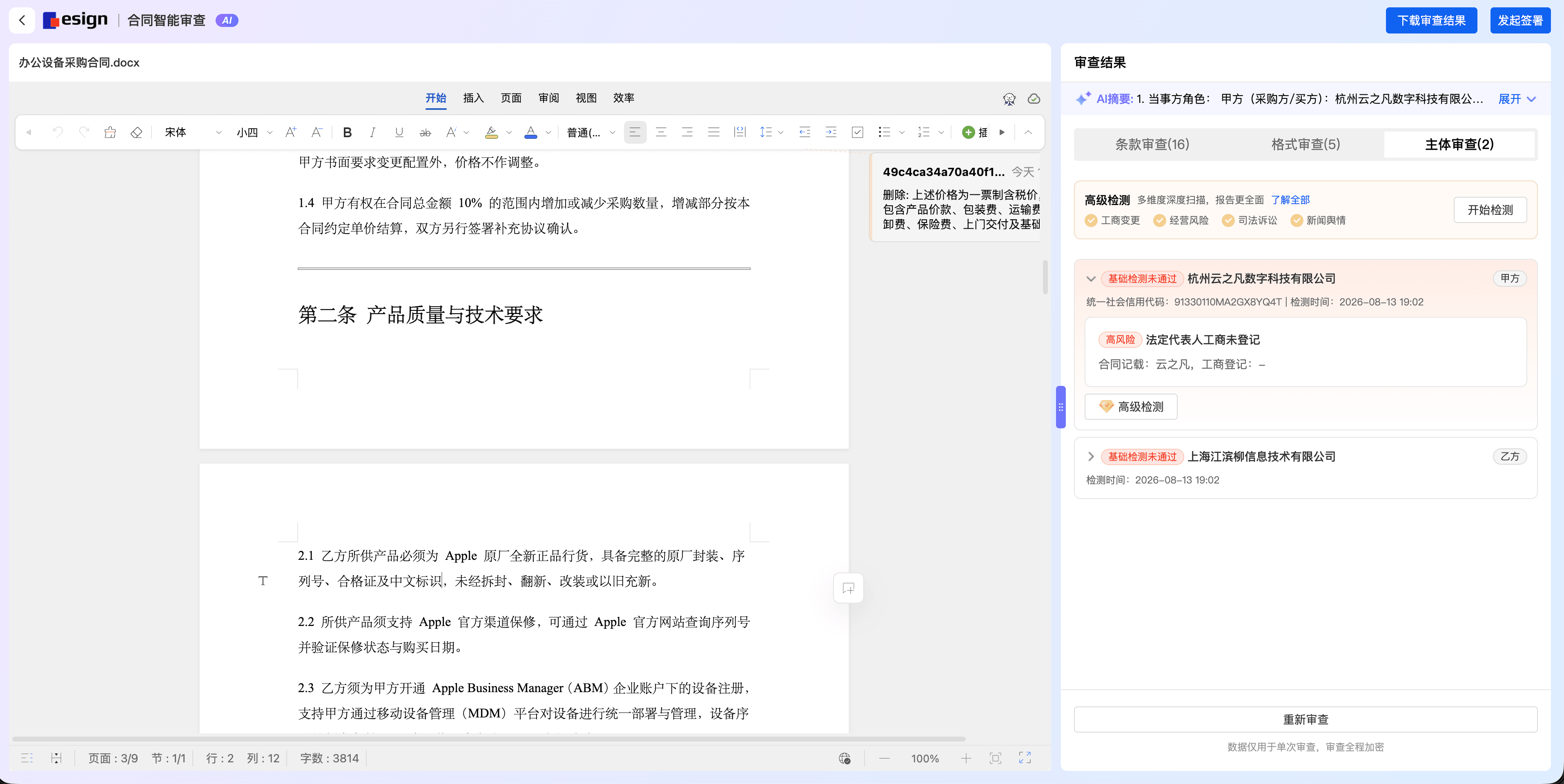
Task: Click the redo arrow in toolbar
Action: tap(84, 132)
